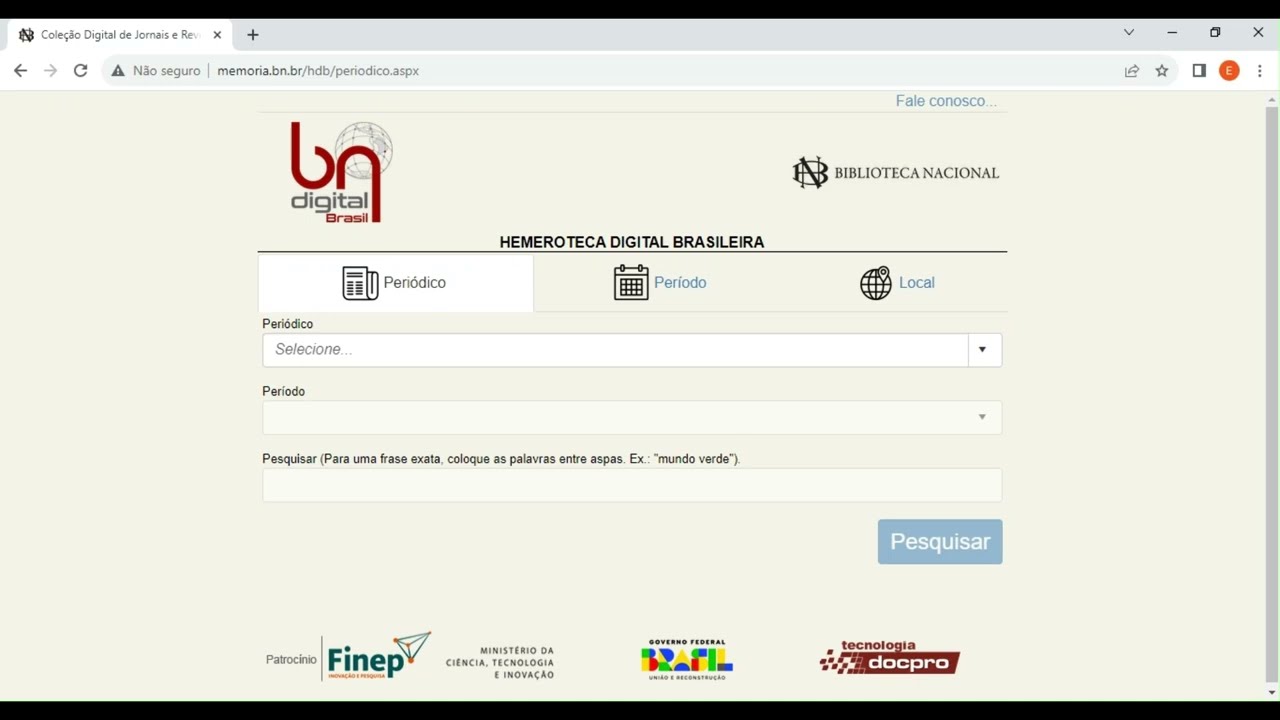Click the Não seguro warning icon

pyautogui.click(x=118, y=71)
